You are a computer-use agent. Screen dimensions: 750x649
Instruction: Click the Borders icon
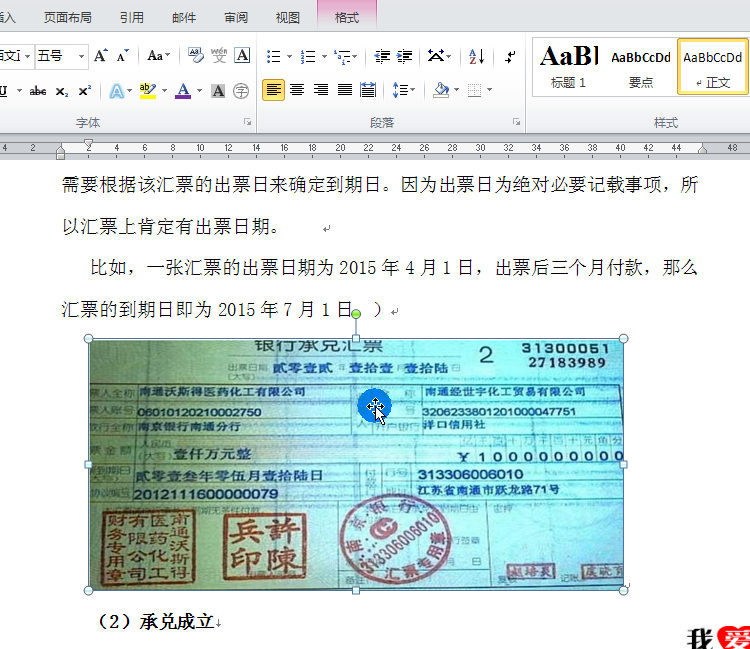coord(474,90)
